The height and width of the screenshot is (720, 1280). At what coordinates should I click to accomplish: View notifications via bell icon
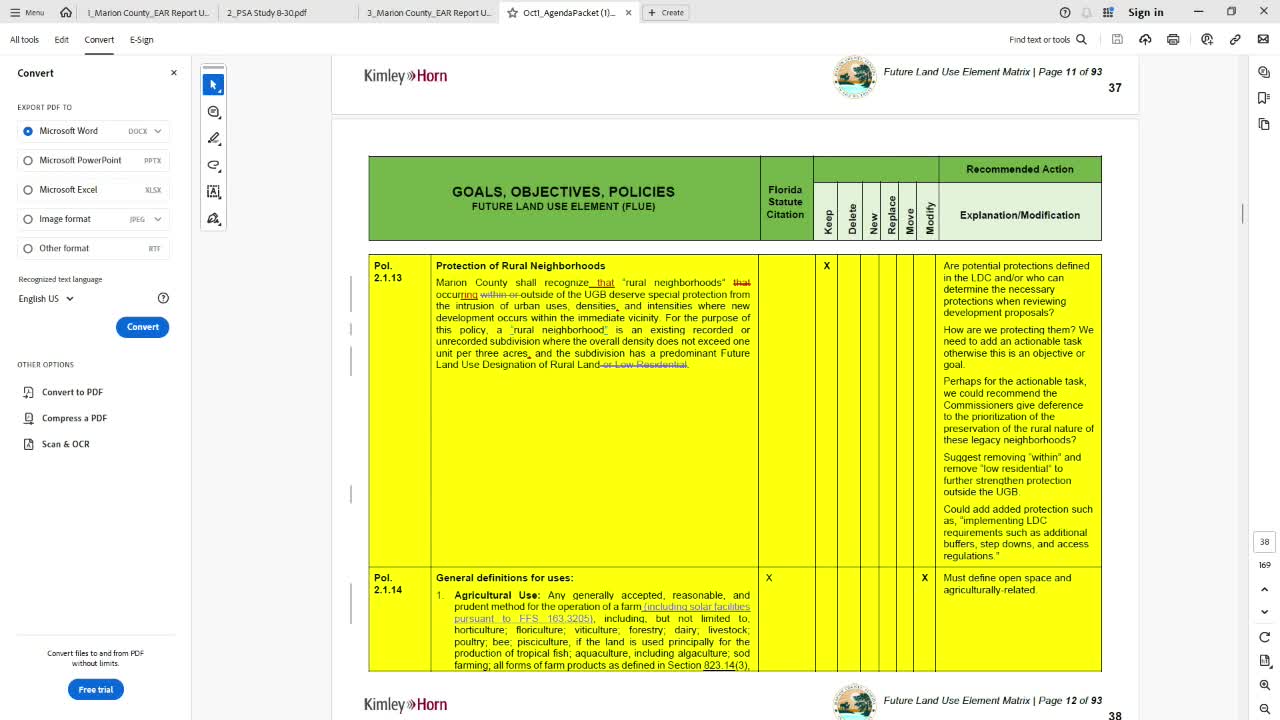point(1086,12)
